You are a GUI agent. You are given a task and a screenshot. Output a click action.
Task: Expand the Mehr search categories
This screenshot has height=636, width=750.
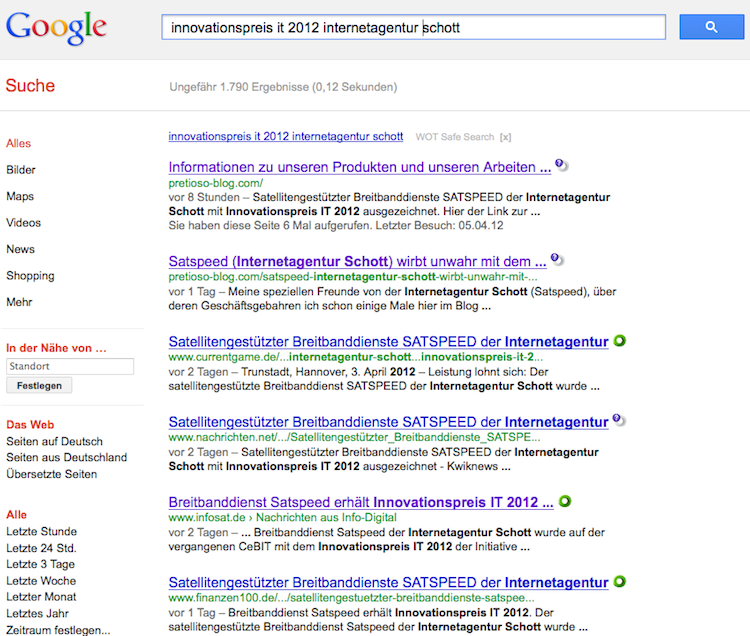pyautogui.click(x=19, y=302)
